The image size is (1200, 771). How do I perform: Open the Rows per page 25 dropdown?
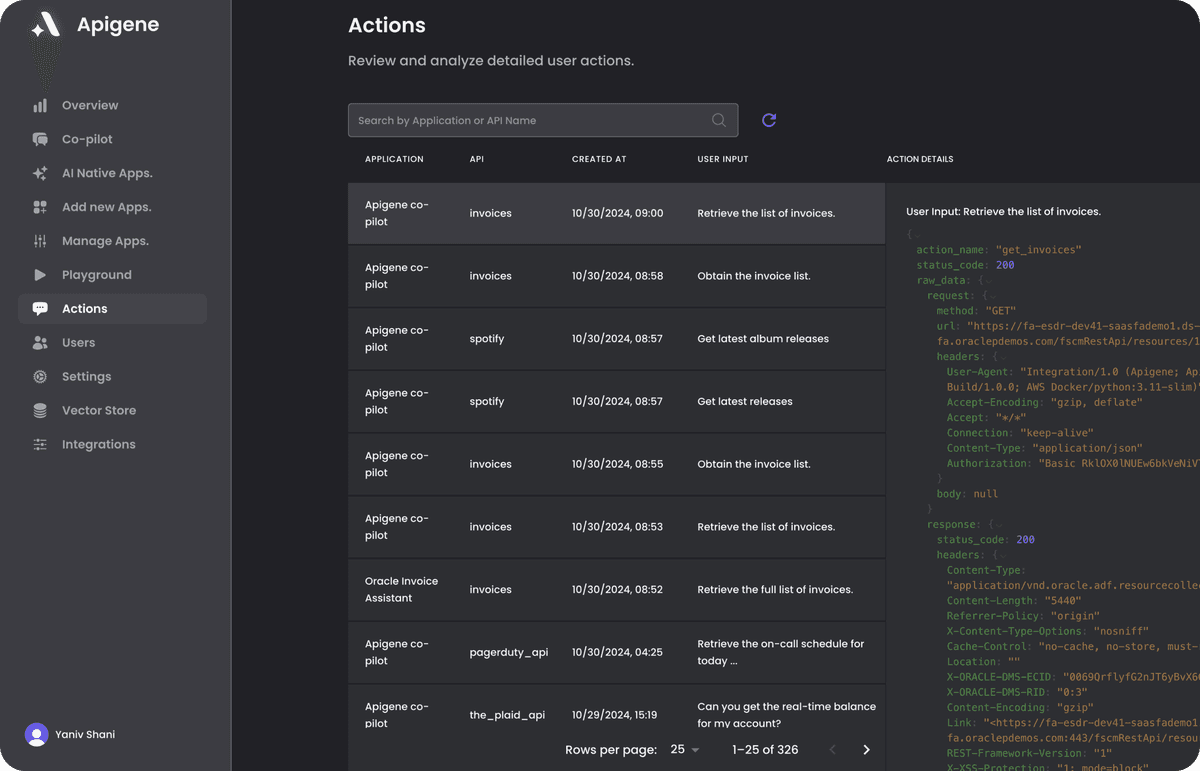[x=685, y=750]
